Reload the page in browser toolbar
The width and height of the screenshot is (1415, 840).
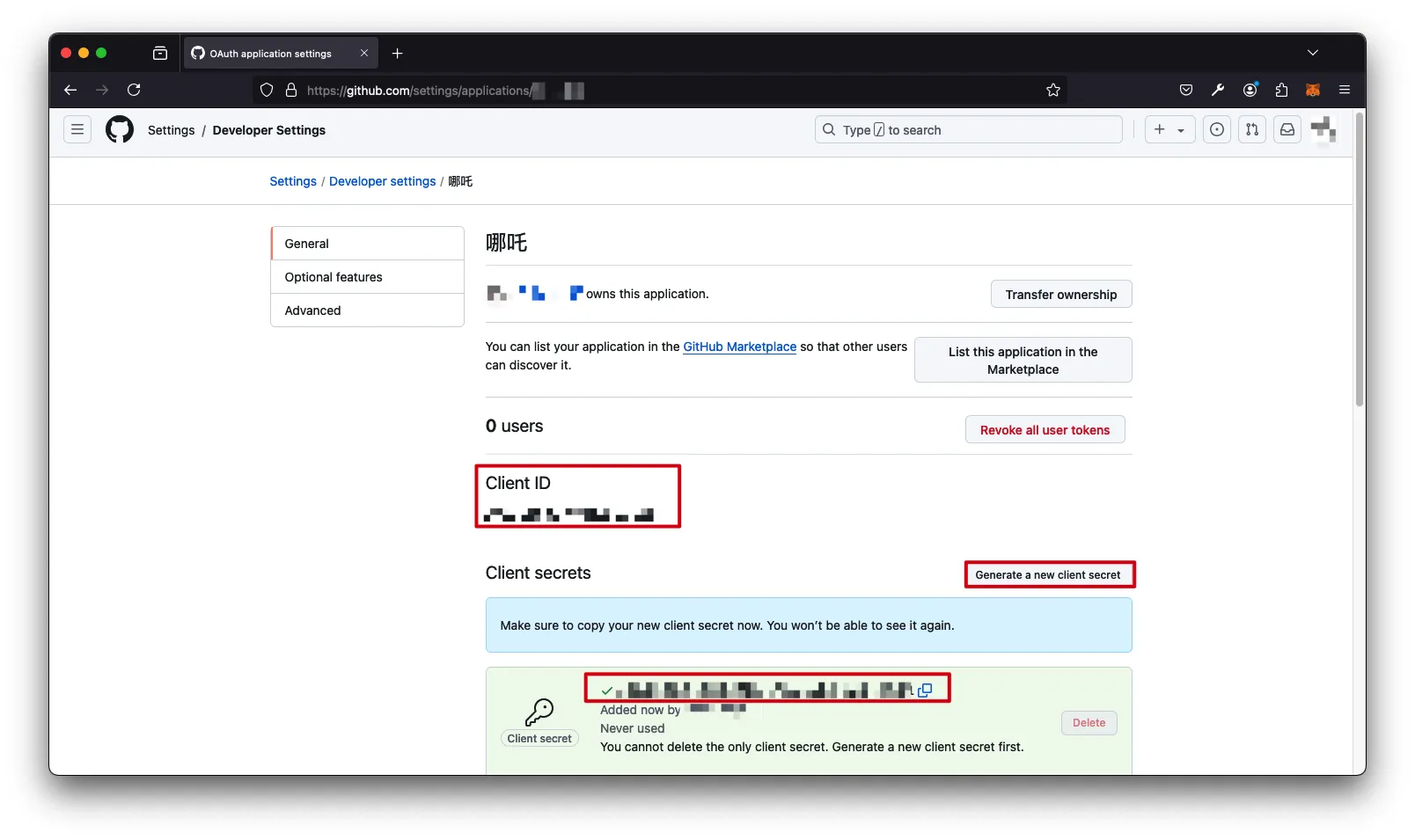pyautogui.click(x=134, y=91)
